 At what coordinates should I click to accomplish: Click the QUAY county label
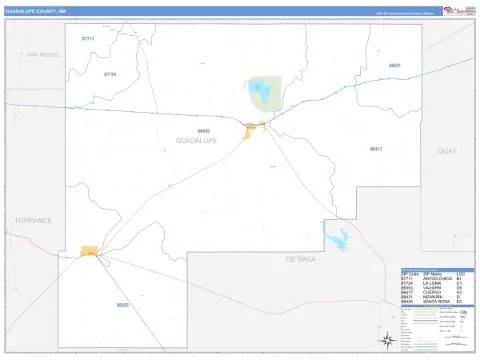pyautogui.click(x=447, y=151)
